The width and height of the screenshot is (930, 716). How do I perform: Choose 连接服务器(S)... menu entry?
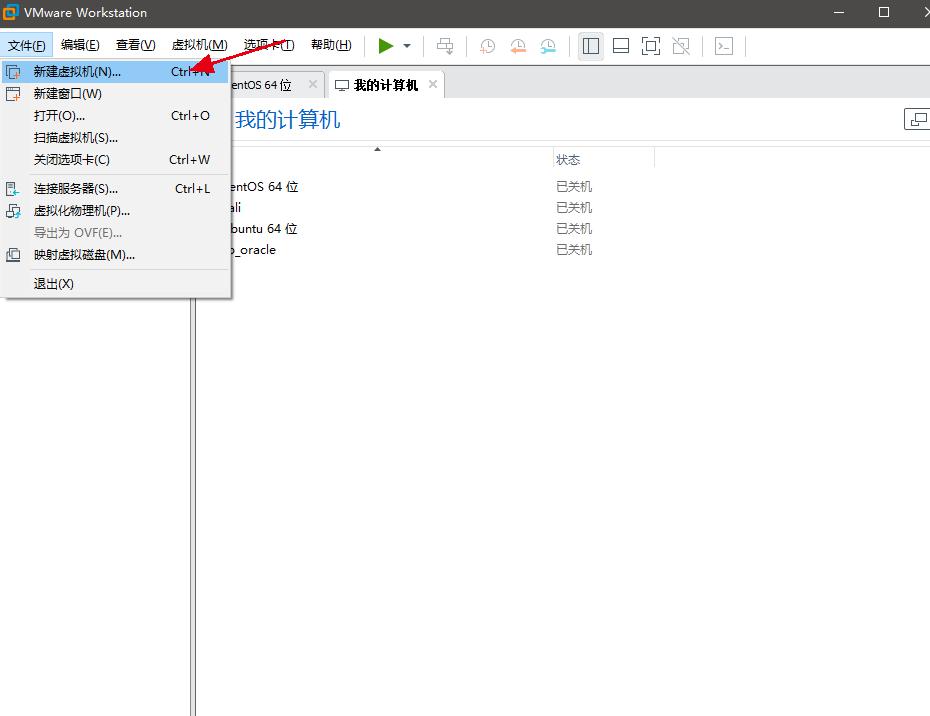116,189
